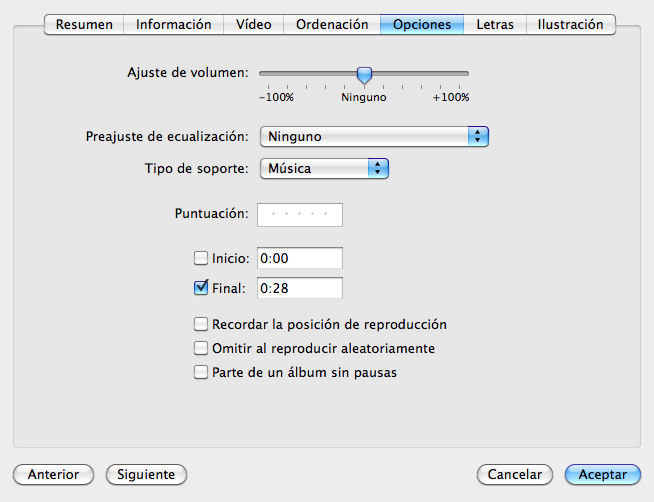Viewport: 654px width, 502px height.
Task: Click the Ajuste de volumen slider thumb
Action: [x=364, y=75]
